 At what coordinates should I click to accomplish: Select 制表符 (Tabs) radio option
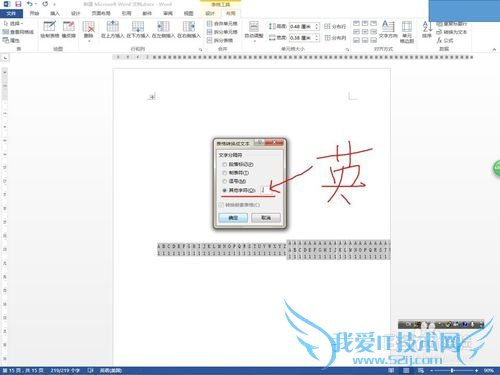tap(236, 173)
